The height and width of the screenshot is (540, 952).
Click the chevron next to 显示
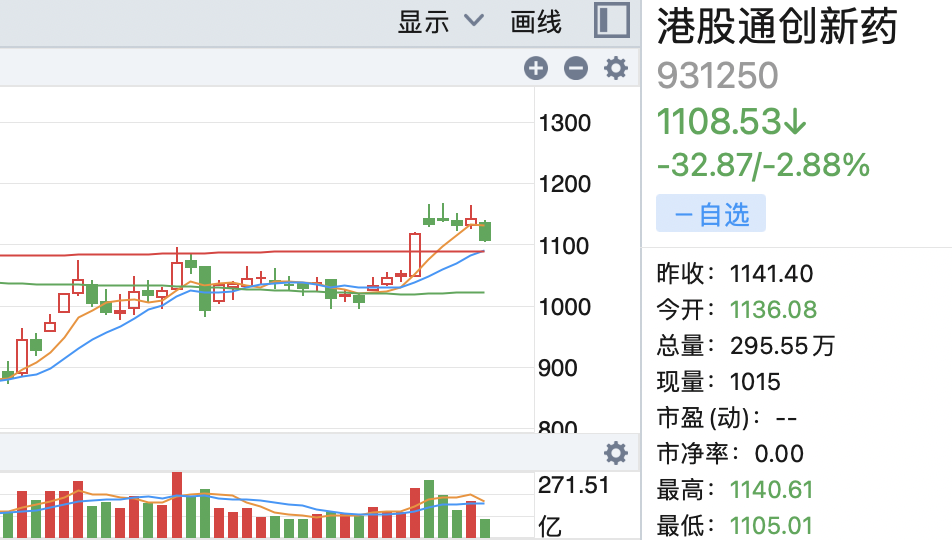click(474, 21)
